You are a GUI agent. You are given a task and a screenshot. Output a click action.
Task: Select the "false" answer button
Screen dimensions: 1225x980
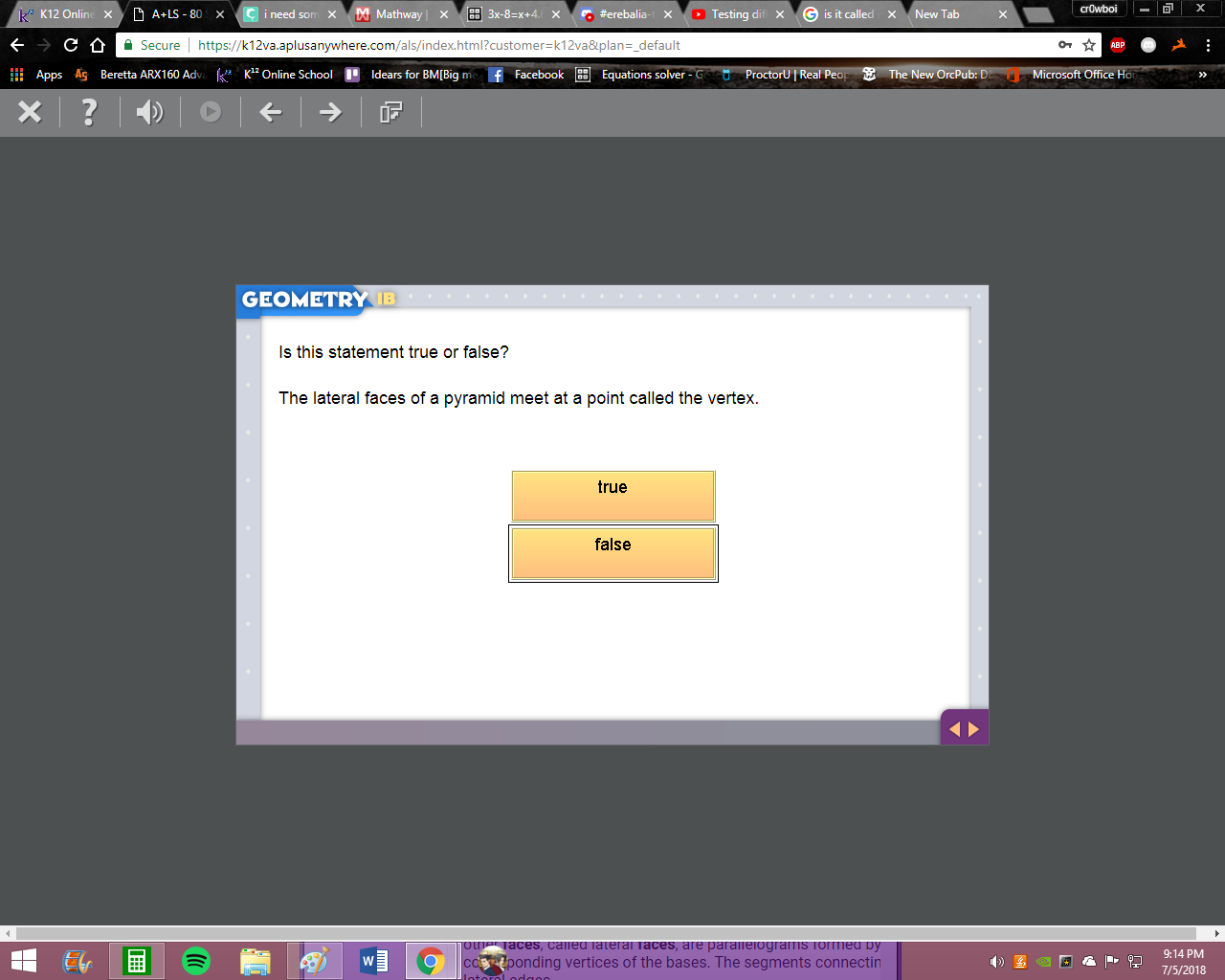(x=613, y=553)
